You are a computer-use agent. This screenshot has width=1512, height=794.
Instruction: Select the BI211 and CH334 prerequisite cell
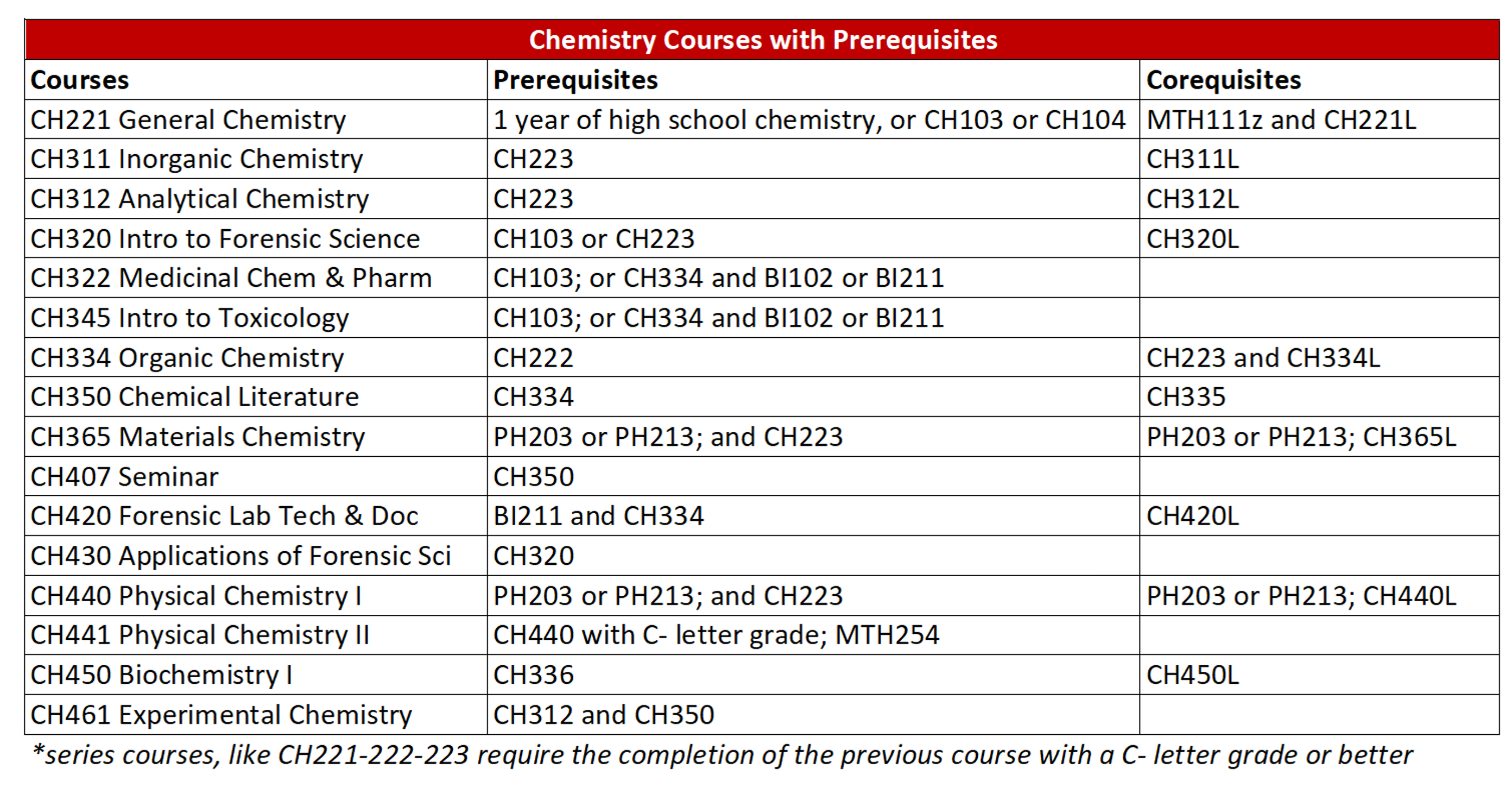click(x=598, y=516)
